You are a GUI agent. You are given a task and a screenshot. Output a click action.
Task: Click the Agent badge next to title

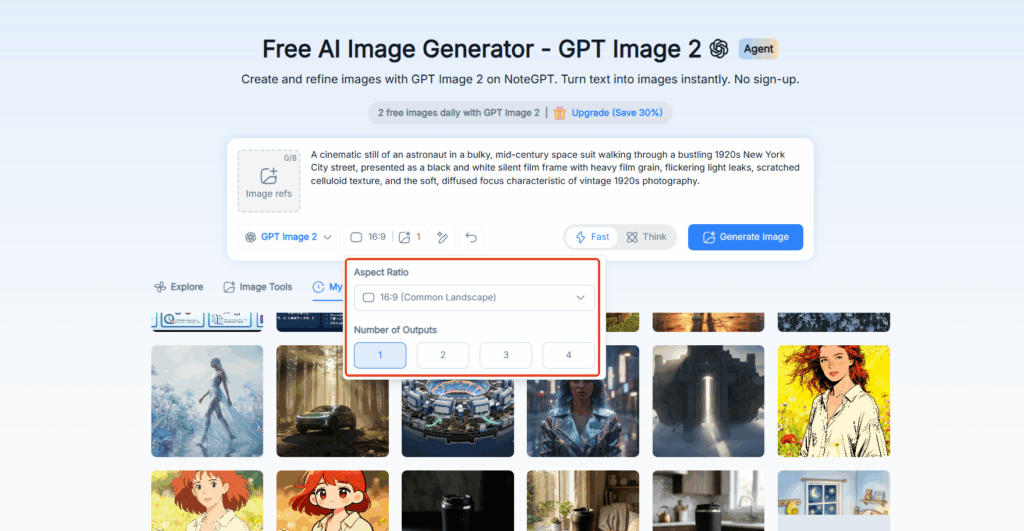point(758,49)
